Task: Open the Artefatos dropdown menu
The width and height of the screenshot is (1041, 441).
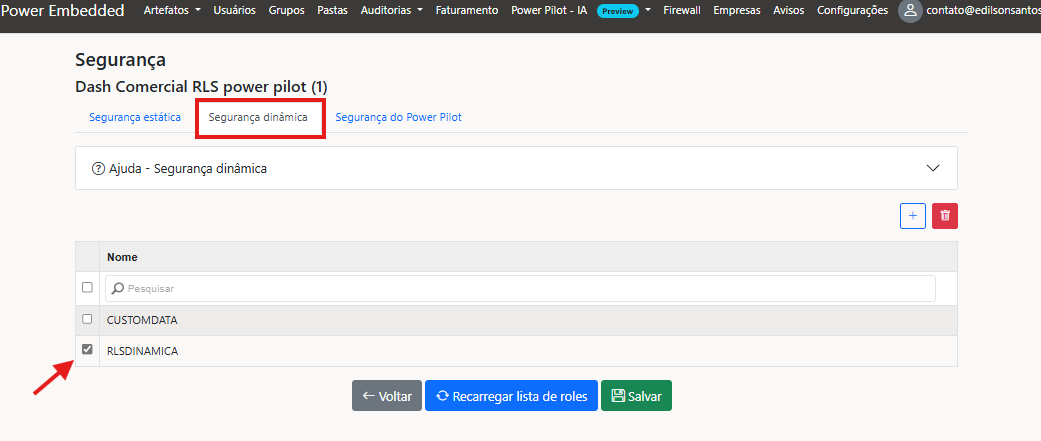Action: click(172, 10)
